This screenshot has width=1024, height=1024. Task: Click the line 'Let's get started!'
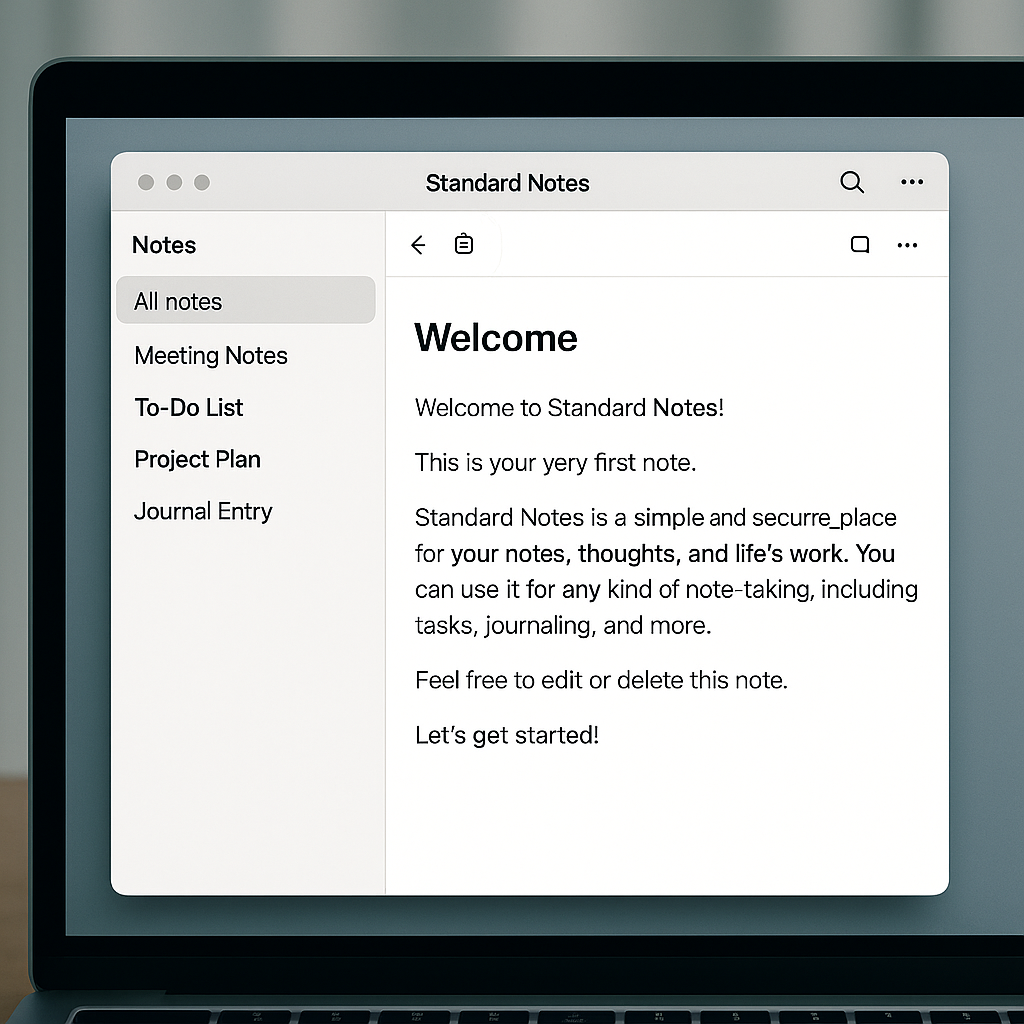coord(507,735)
